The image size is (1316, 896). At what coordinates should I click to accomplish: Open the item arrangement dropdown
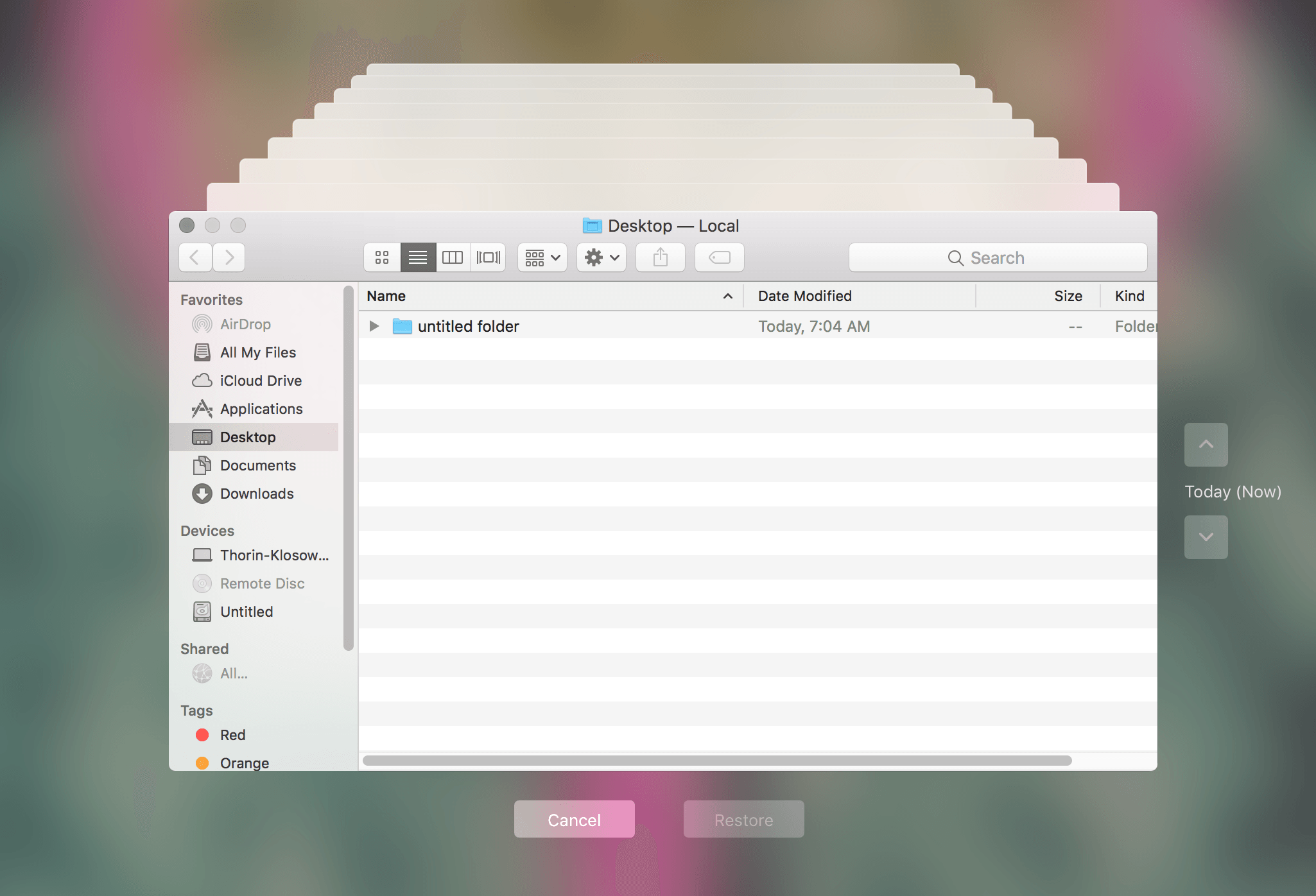click(x=542, y=257)
